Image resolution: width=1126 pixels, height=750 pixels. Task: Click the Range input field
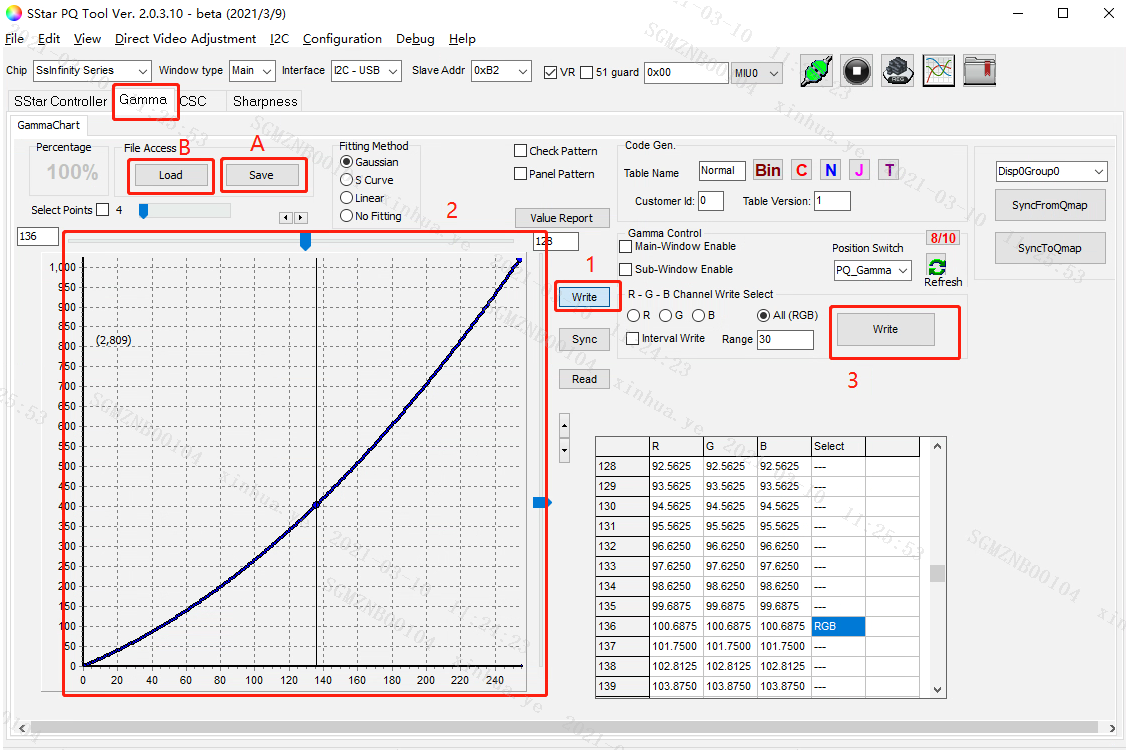785,340
